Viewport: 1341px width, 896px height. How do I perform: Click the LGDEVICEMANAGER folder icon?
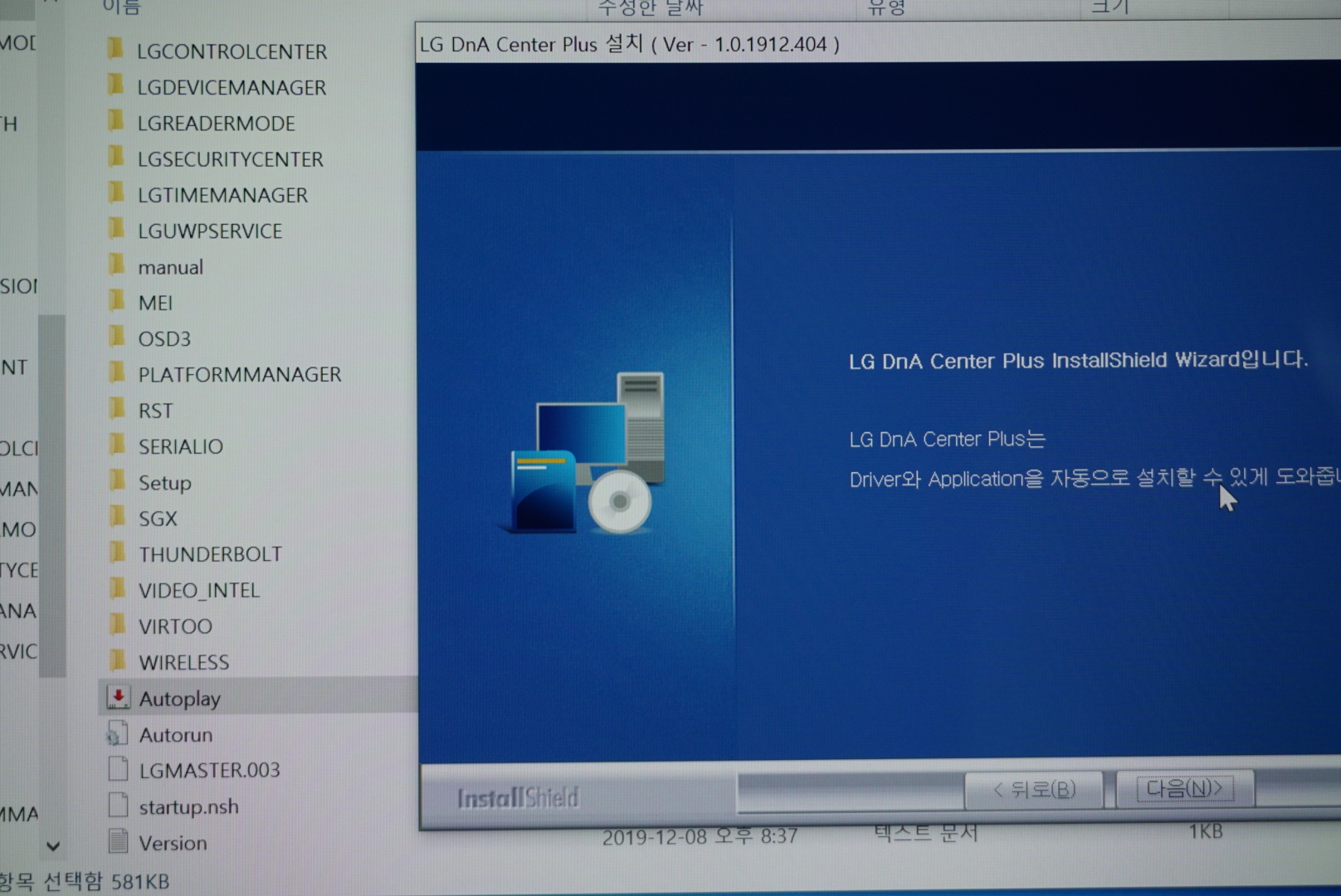point(116,85)
